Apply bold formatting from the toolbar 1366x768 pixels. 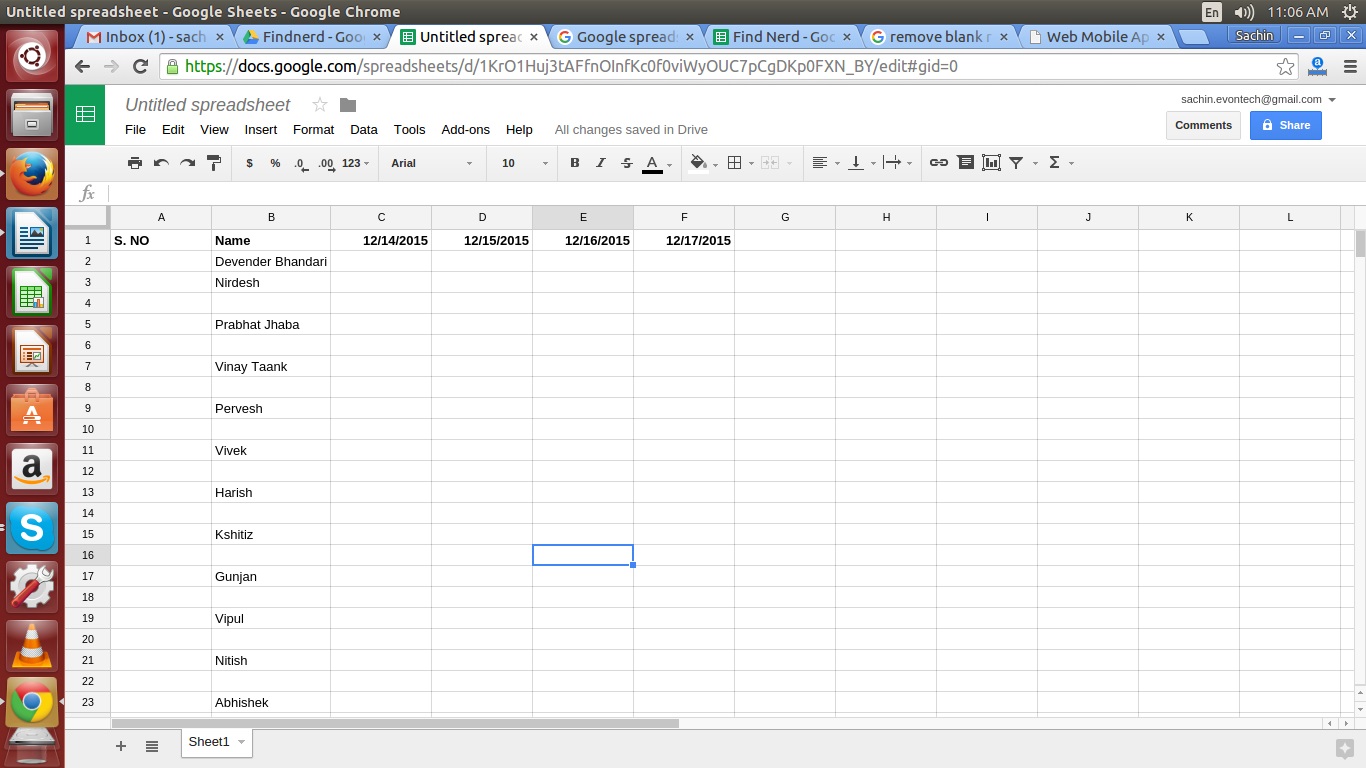[x=574, y=163]
